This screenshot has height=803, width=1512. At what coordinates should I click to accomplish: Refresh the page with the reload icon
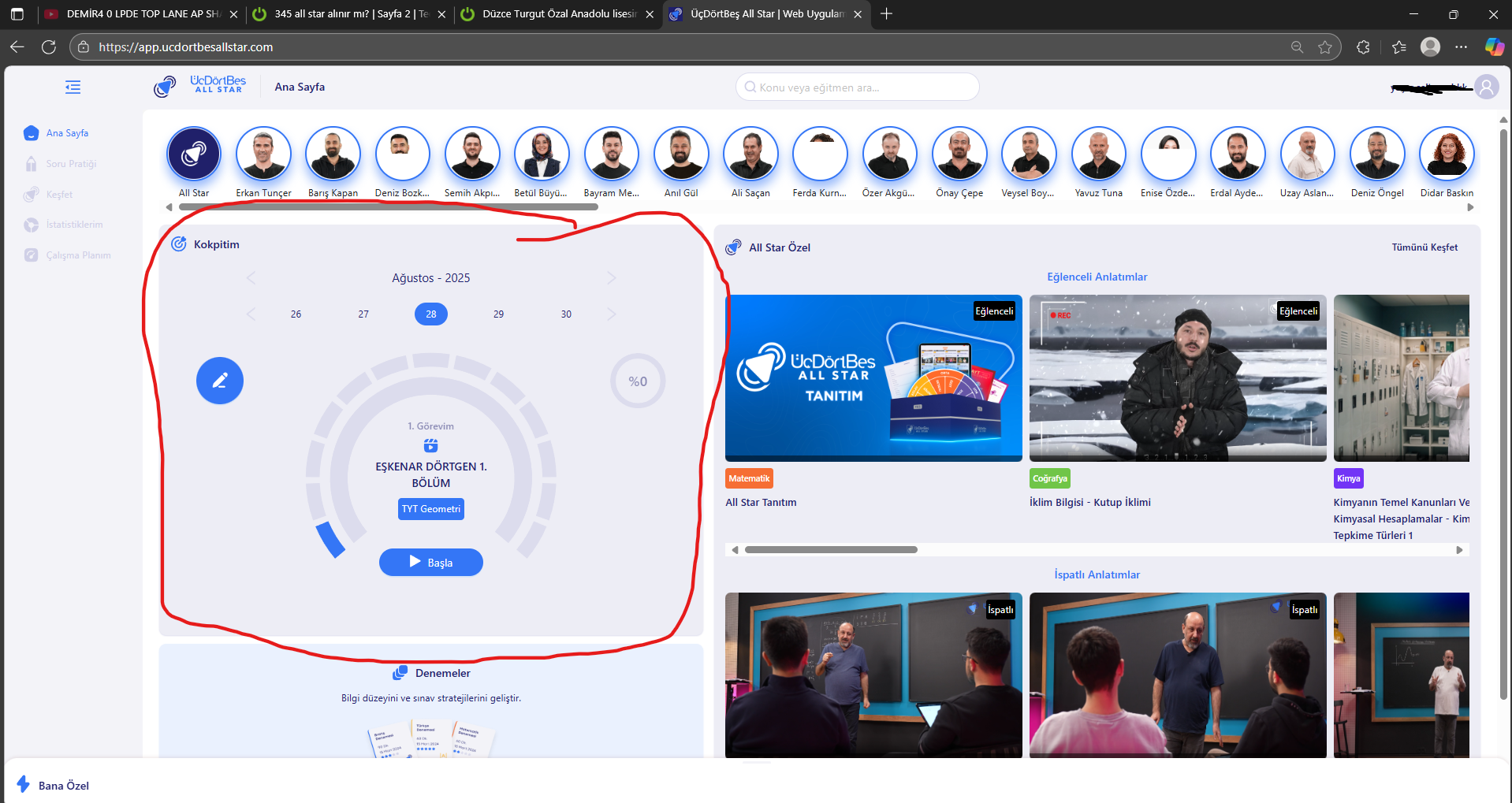tap(49, 47)
